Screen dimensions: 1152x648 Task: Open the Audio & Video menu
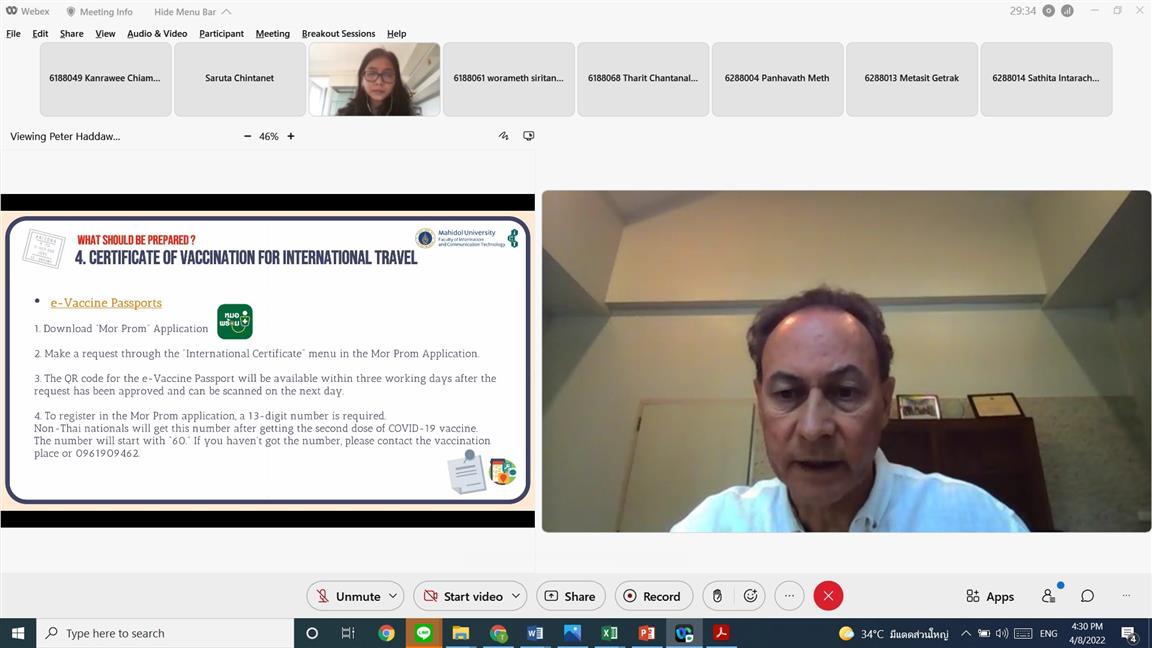coord(157,33)
